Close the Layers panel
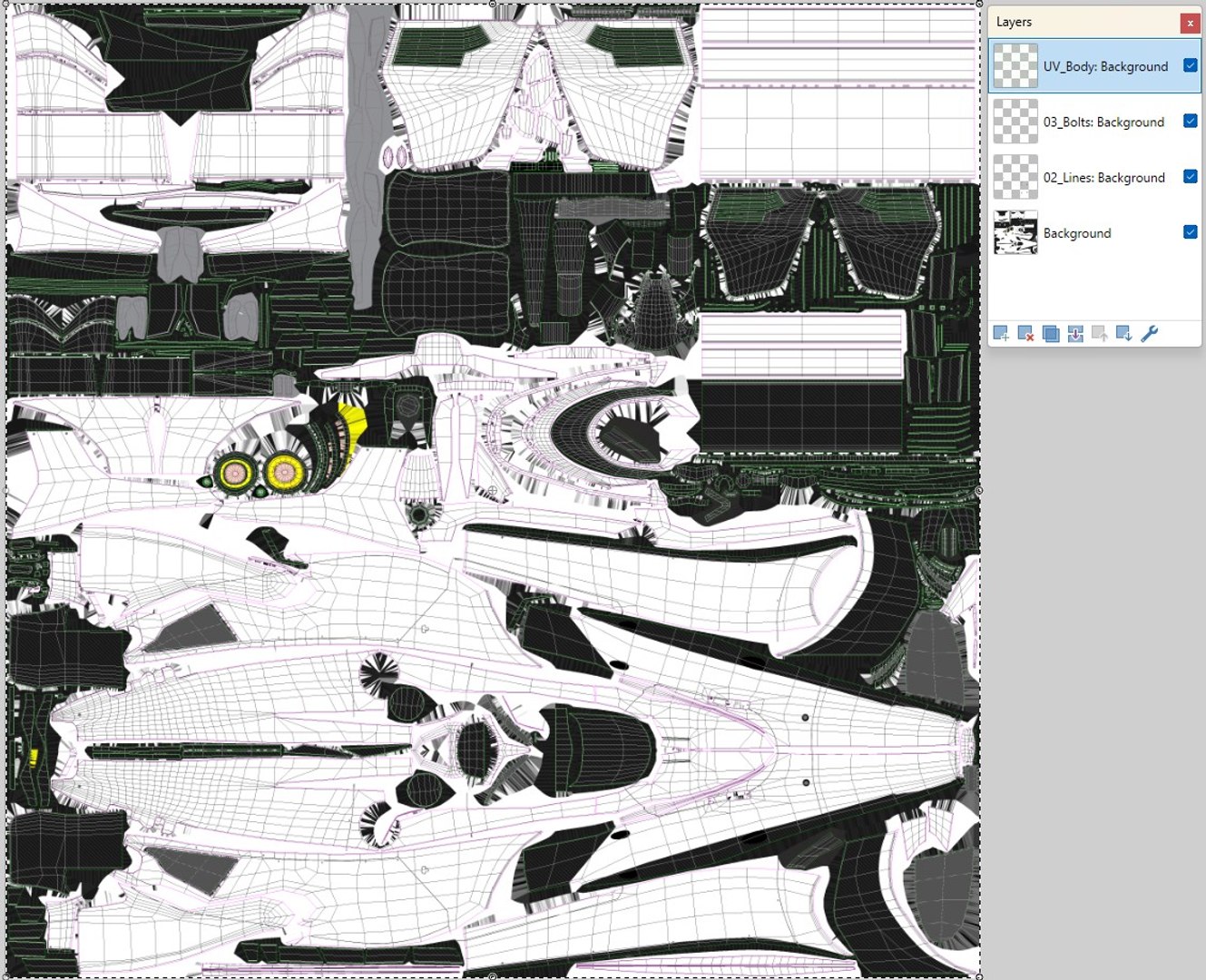This screenshot has width=1206, height=980. tap(1190, 23)
